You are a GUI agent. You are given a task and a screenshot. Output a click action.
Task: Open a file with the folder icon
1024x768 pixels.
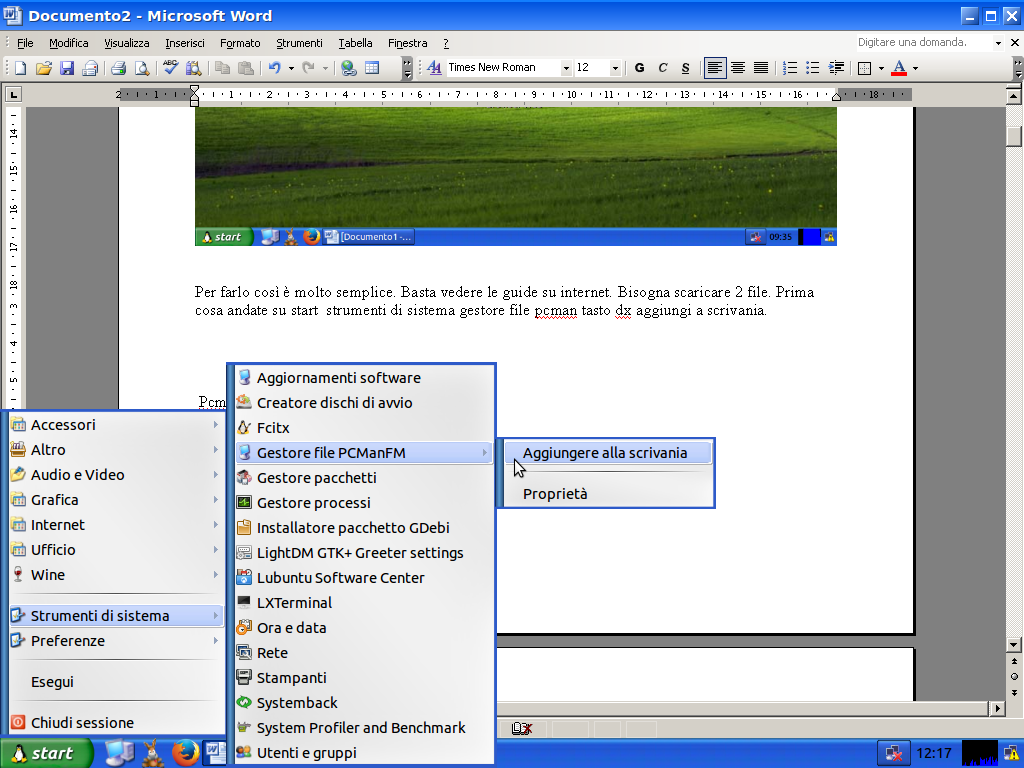(43, 68)
